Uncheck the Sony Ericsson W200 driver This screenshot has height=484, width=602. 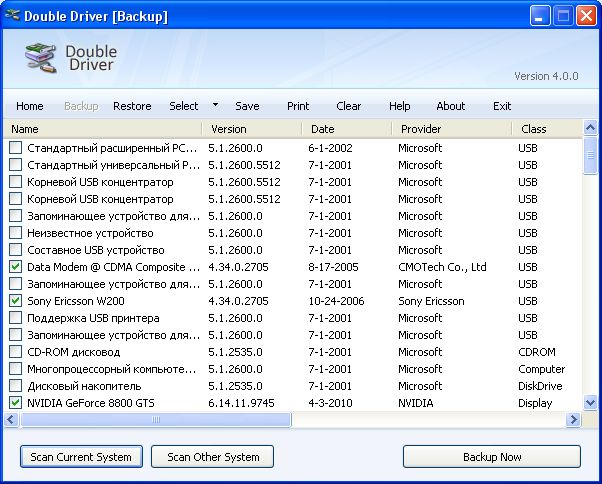pos(15,301)
